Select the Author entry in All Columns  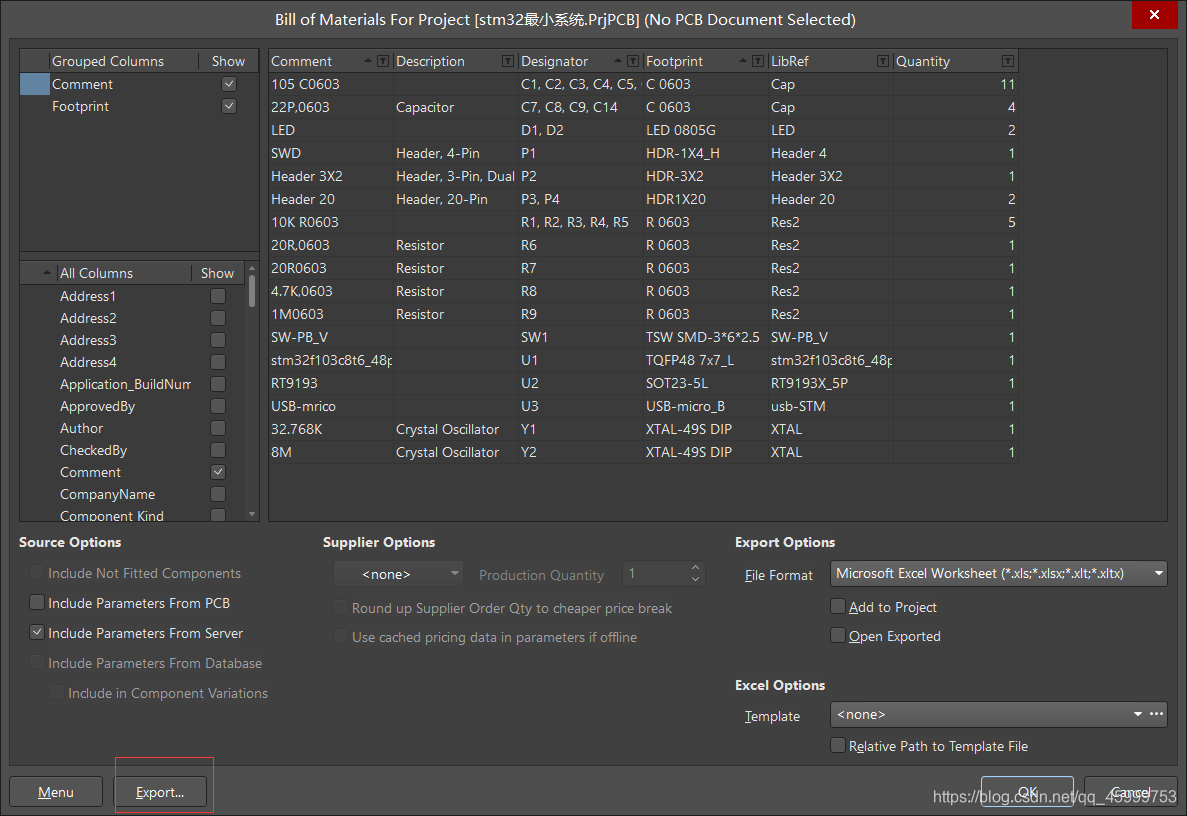coord(81,428)
